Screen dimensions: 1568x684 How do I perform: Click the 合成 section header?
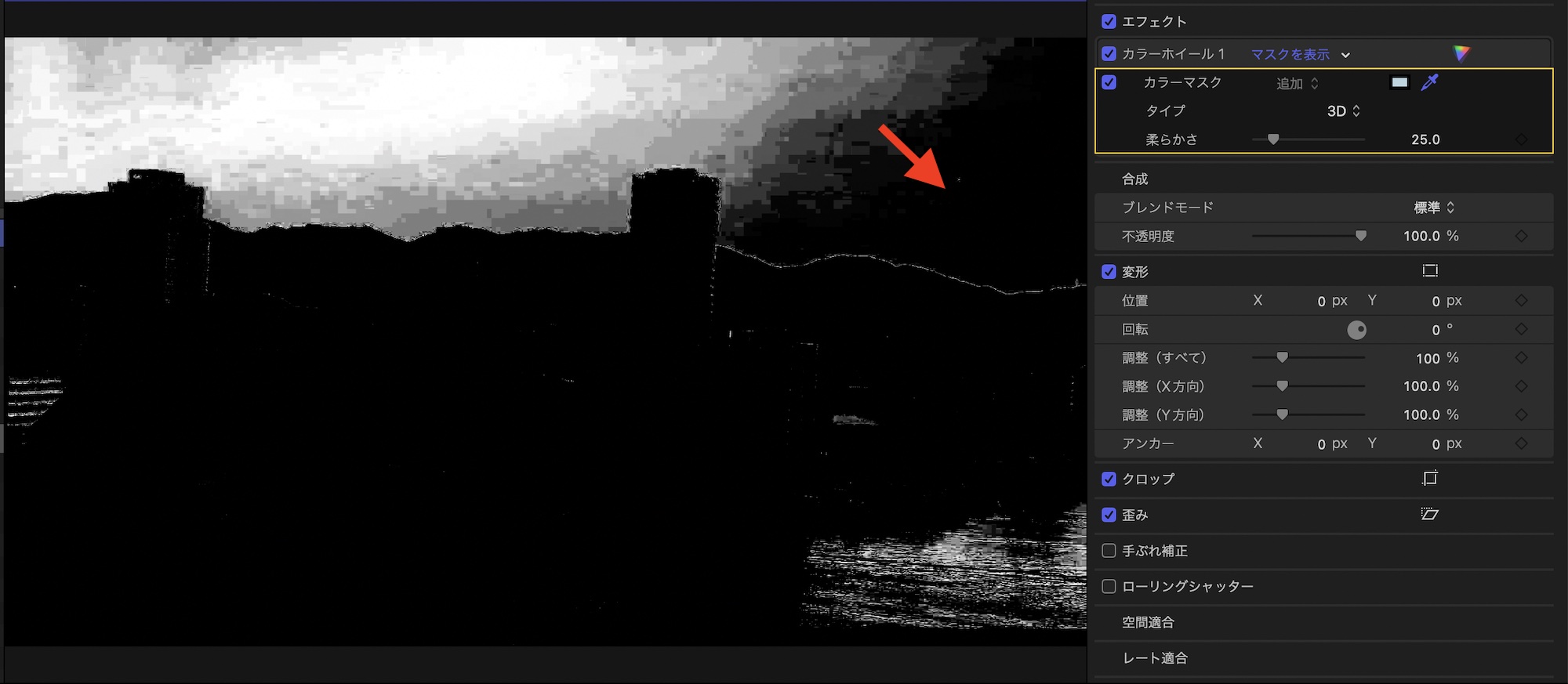point(1134,179)
